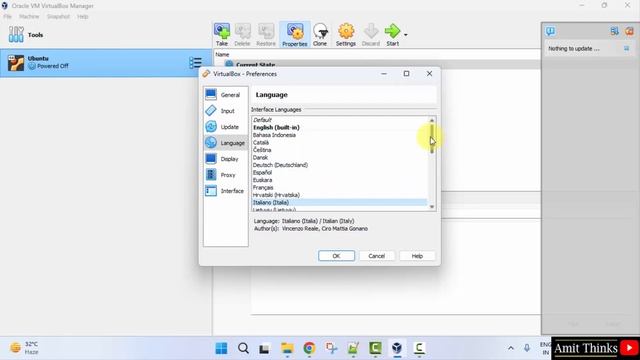640x360 pixels.
Task: Open the Windows Start menu
Action: click(221, 348)
